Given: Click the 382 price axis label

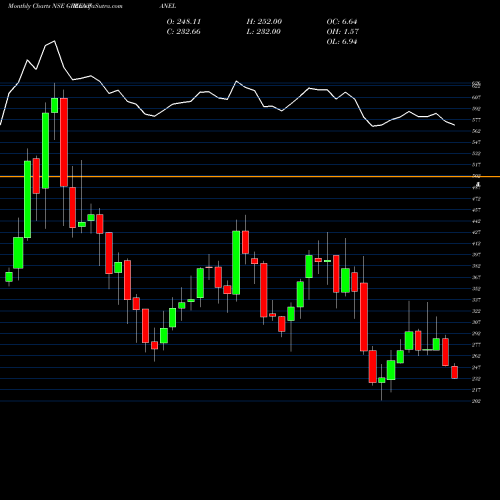Looking at the screenshot, I should coord(476,266).
